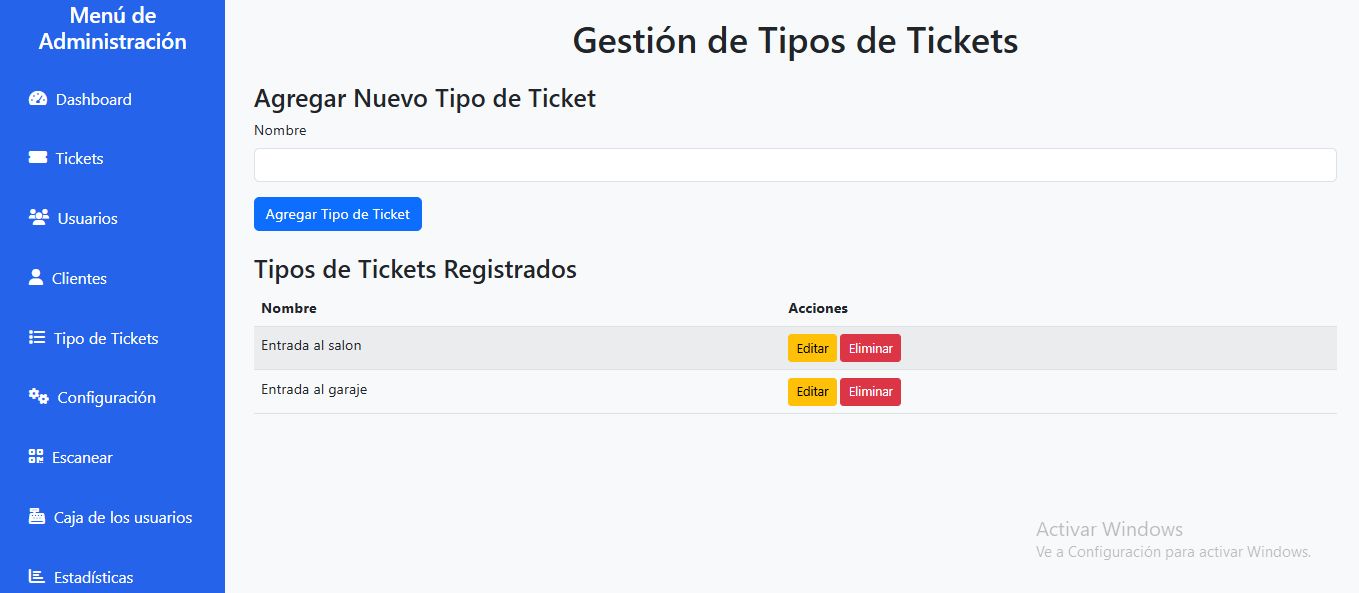Screen dimensions: 1359x593
Task: Click the Tickets icon in sidebar
Action: click(38, 157)
